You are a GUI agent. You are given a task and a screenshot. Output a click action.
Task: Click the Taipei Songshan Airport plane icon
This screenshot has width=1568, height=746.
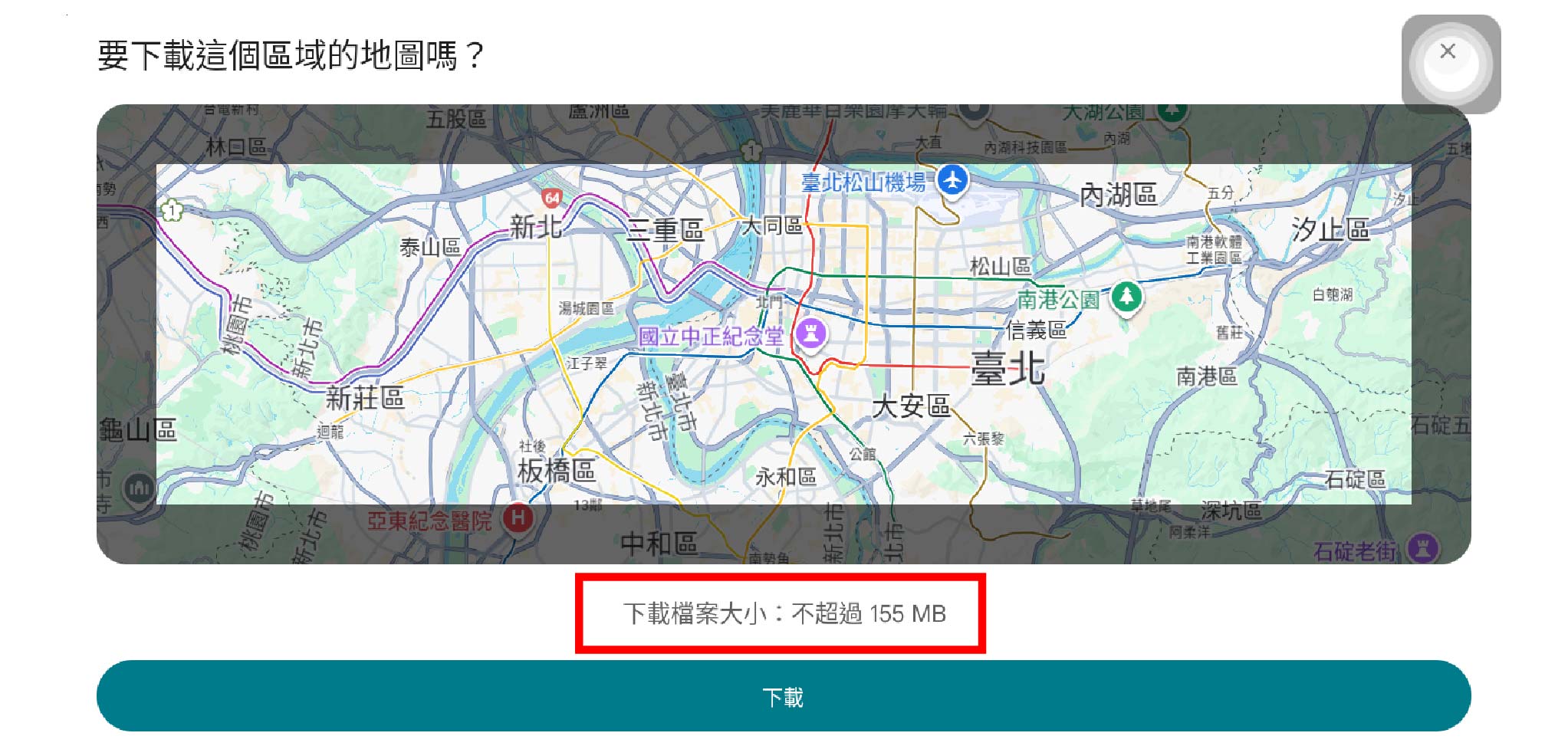[x=952, y=181]
